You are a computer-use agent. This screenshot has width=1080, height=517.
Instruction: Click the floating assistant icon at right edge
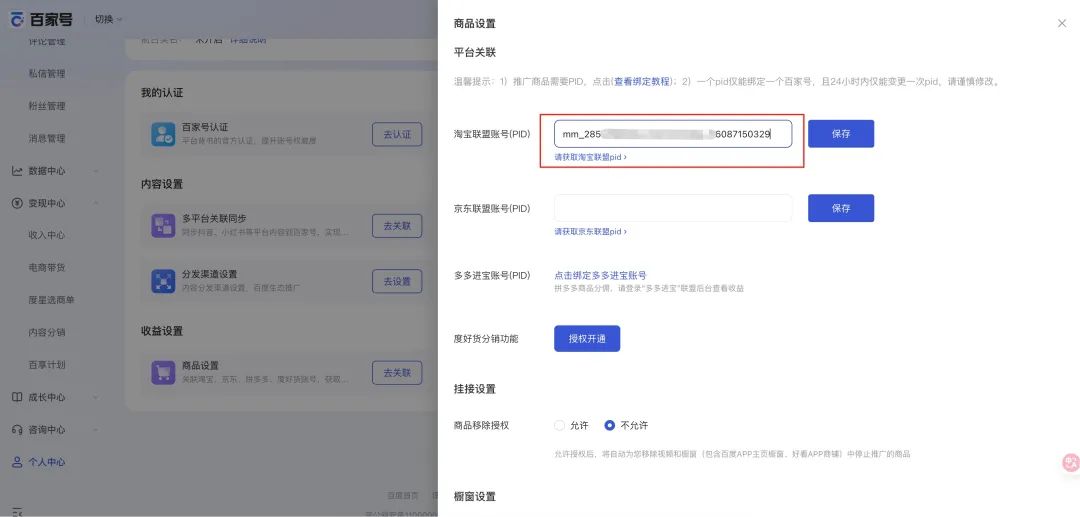[x=1070, y=463]
